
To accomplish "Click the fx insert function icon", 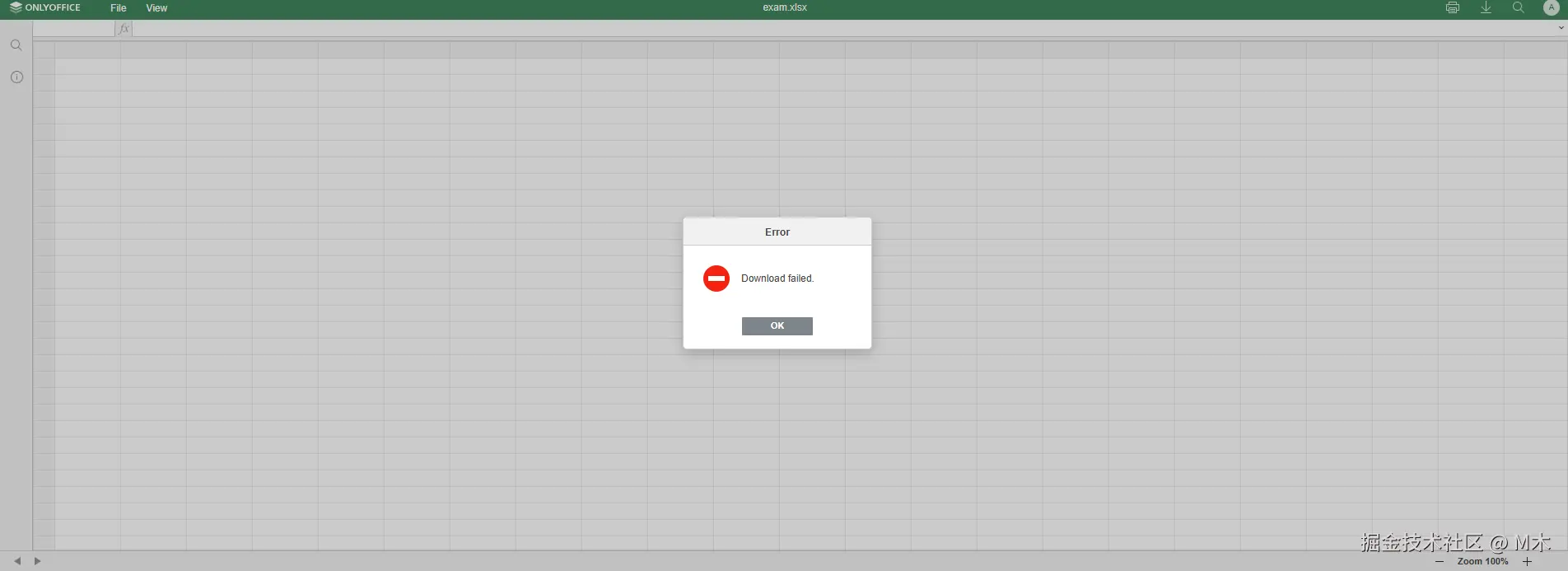I will pos(124,28).
